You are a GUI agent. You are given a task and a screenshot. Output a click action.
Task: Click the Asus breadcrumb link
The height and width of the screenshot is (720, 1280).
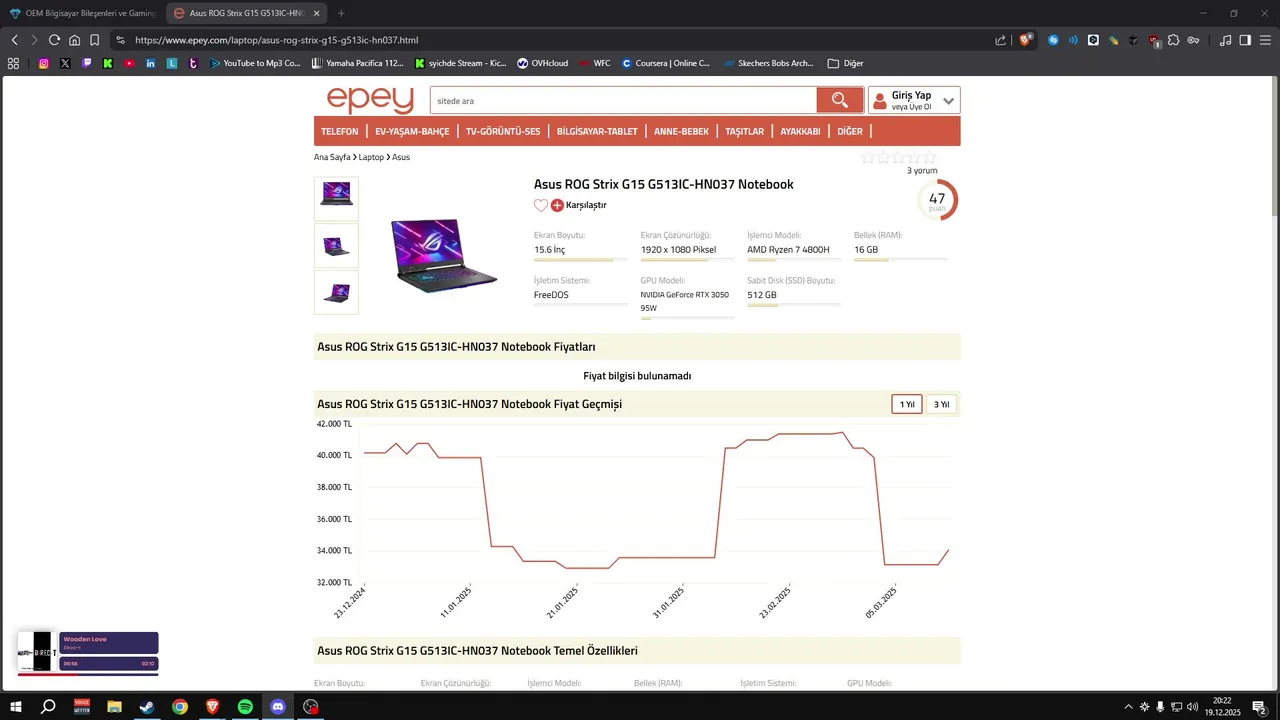(x=401, y=157)
